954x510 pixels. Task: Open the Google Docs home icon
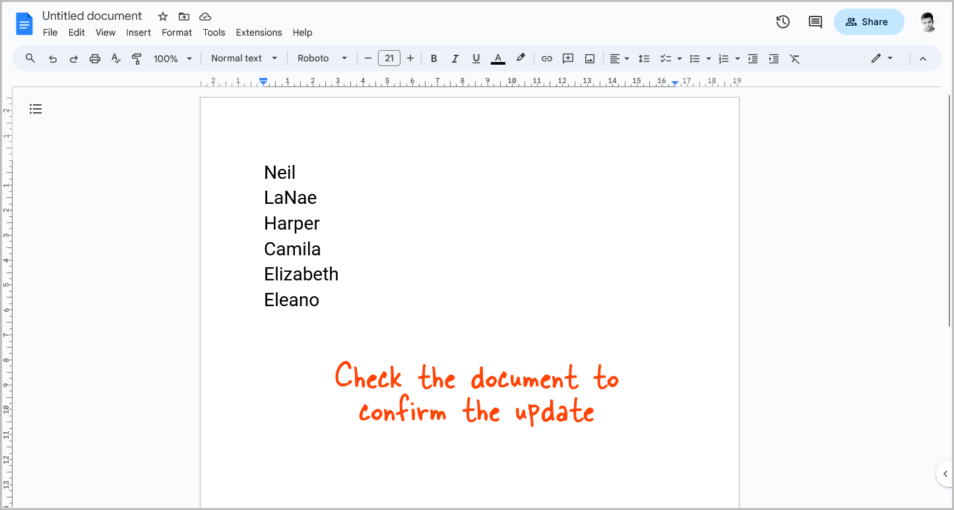[24, 24]
